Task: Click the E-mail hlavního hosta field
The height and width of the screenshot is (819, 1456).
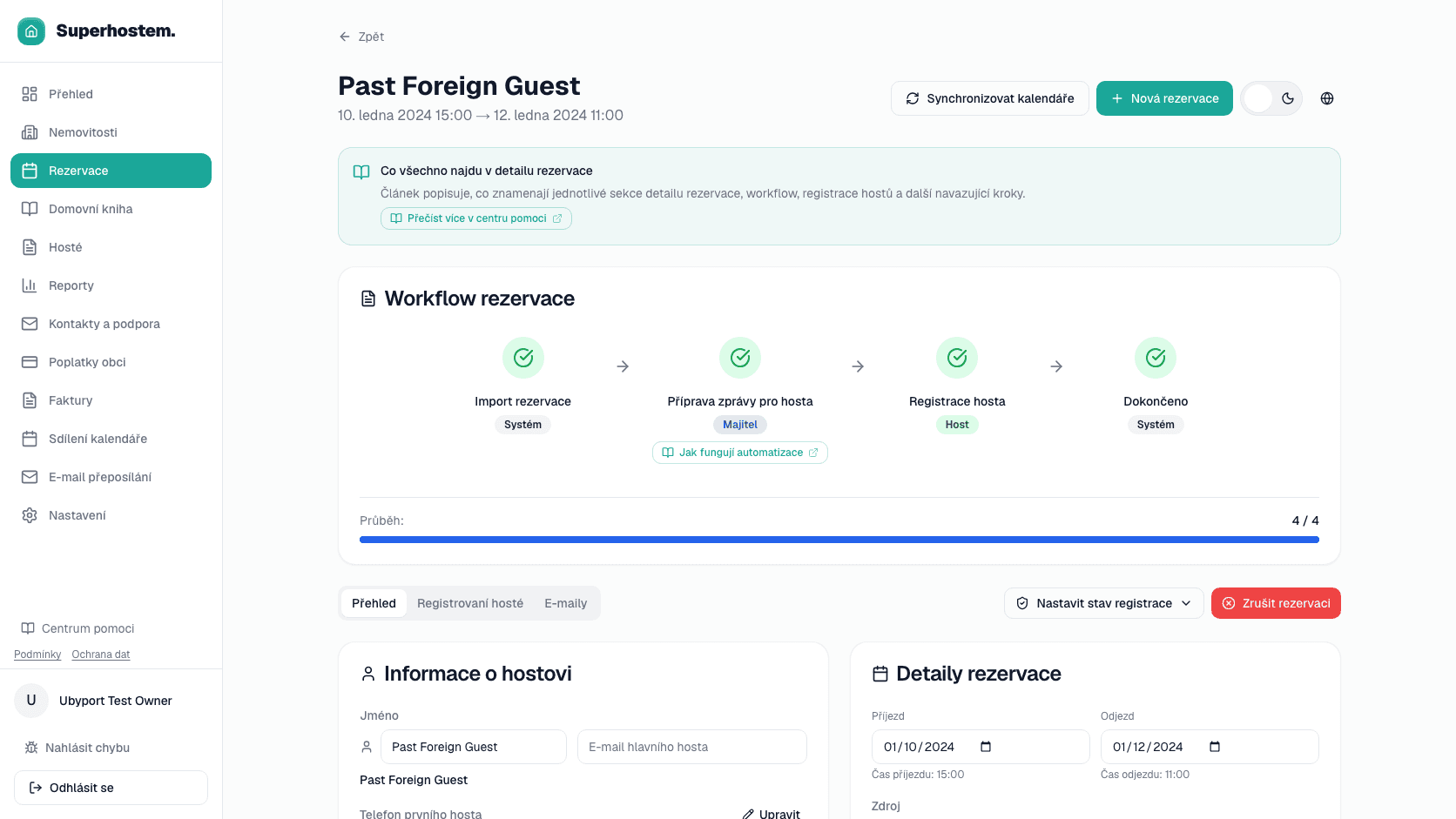Action: 692,747
